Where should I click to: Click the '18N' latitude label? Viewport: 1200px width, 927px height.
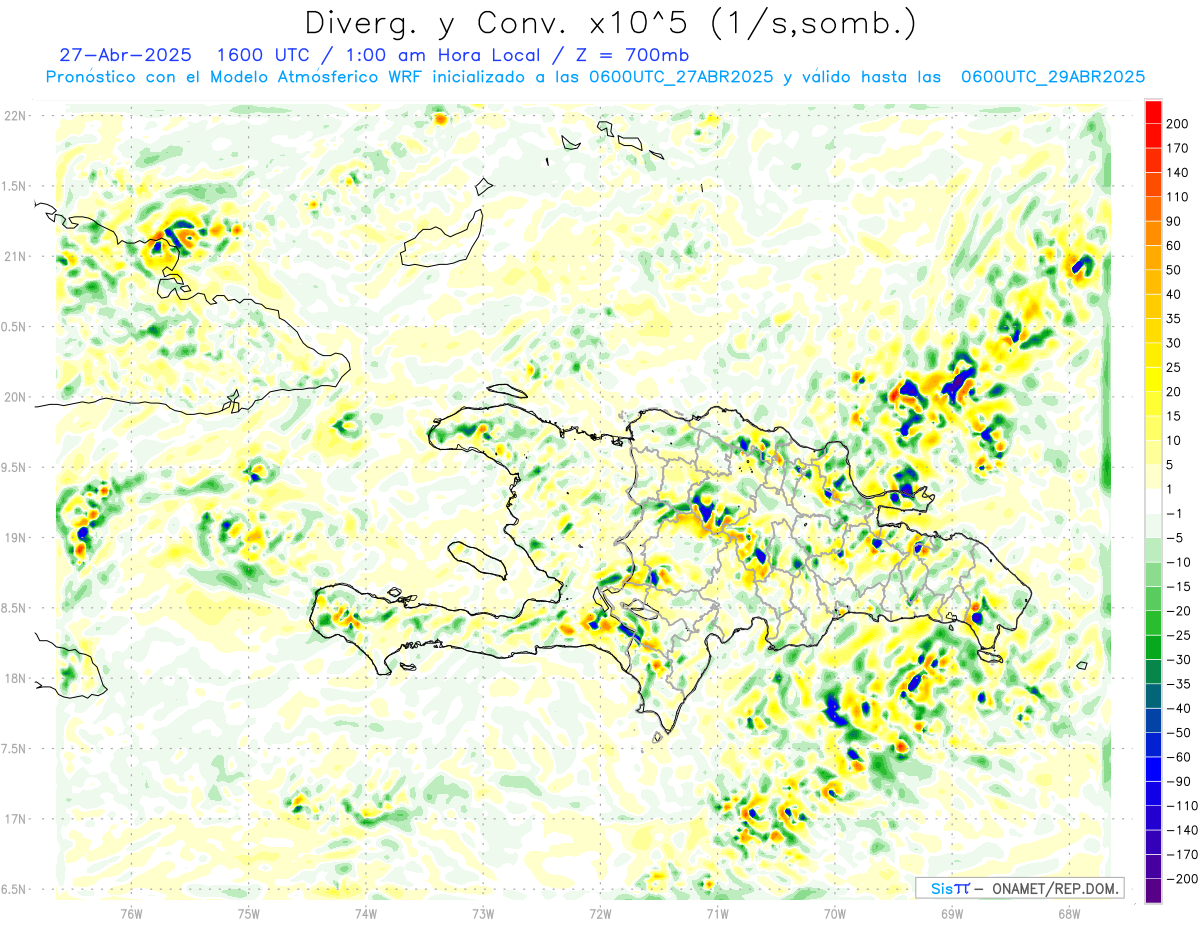point(14,678)
